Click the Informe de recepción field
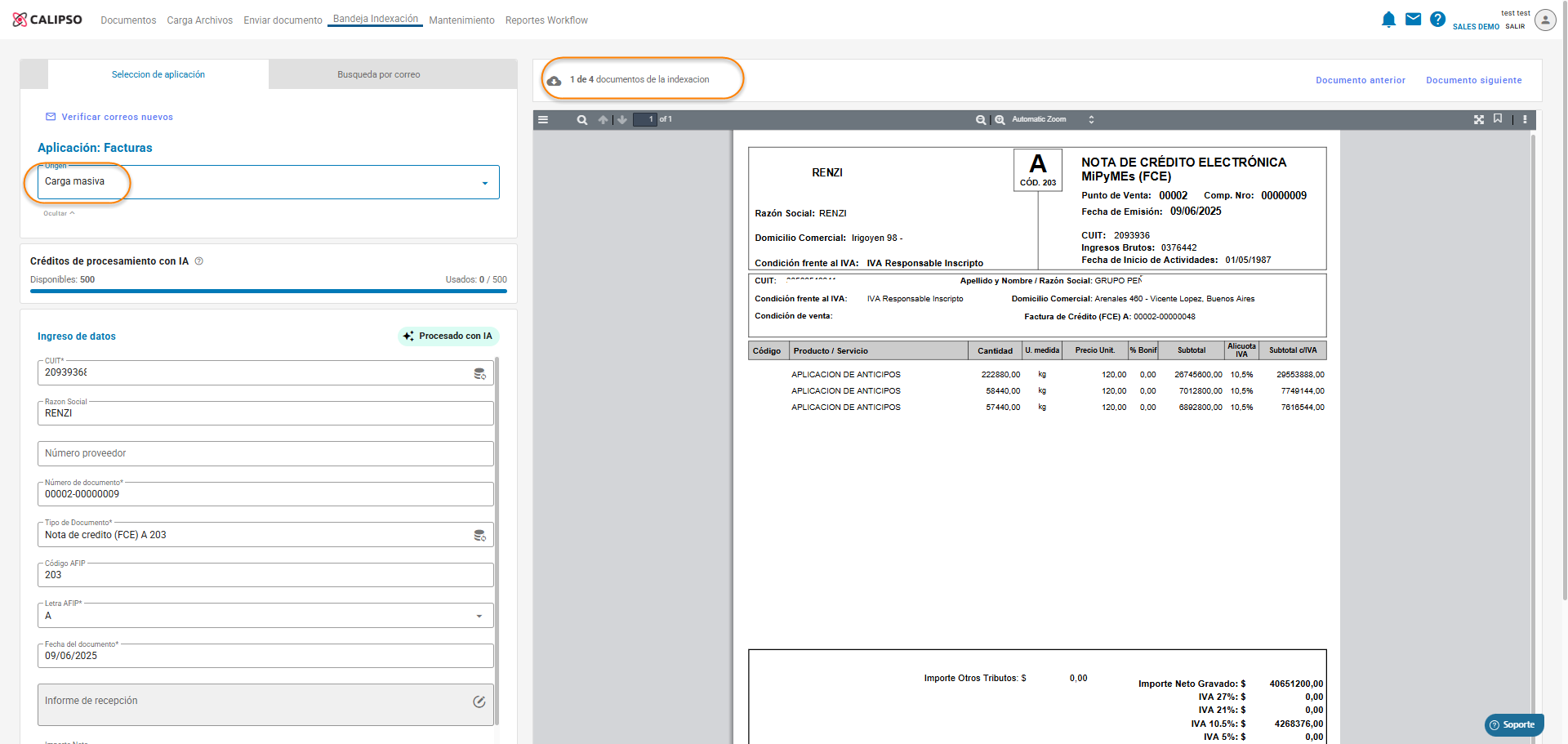The height and width of the screenshot is (744, 1568). (265, 704)
